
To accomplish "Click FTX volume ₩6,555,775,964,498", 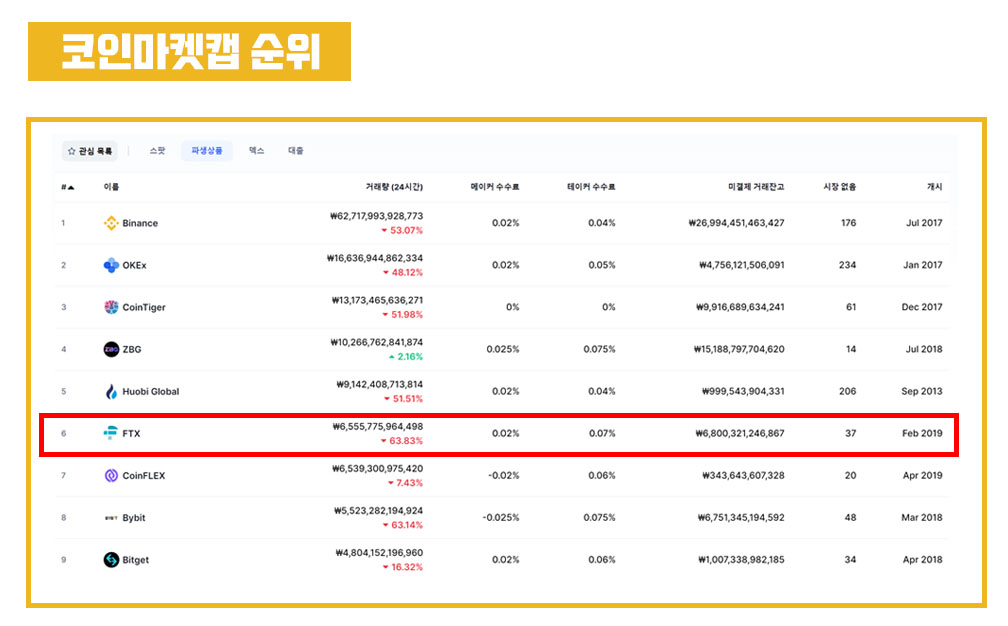I will pos(378,427).
